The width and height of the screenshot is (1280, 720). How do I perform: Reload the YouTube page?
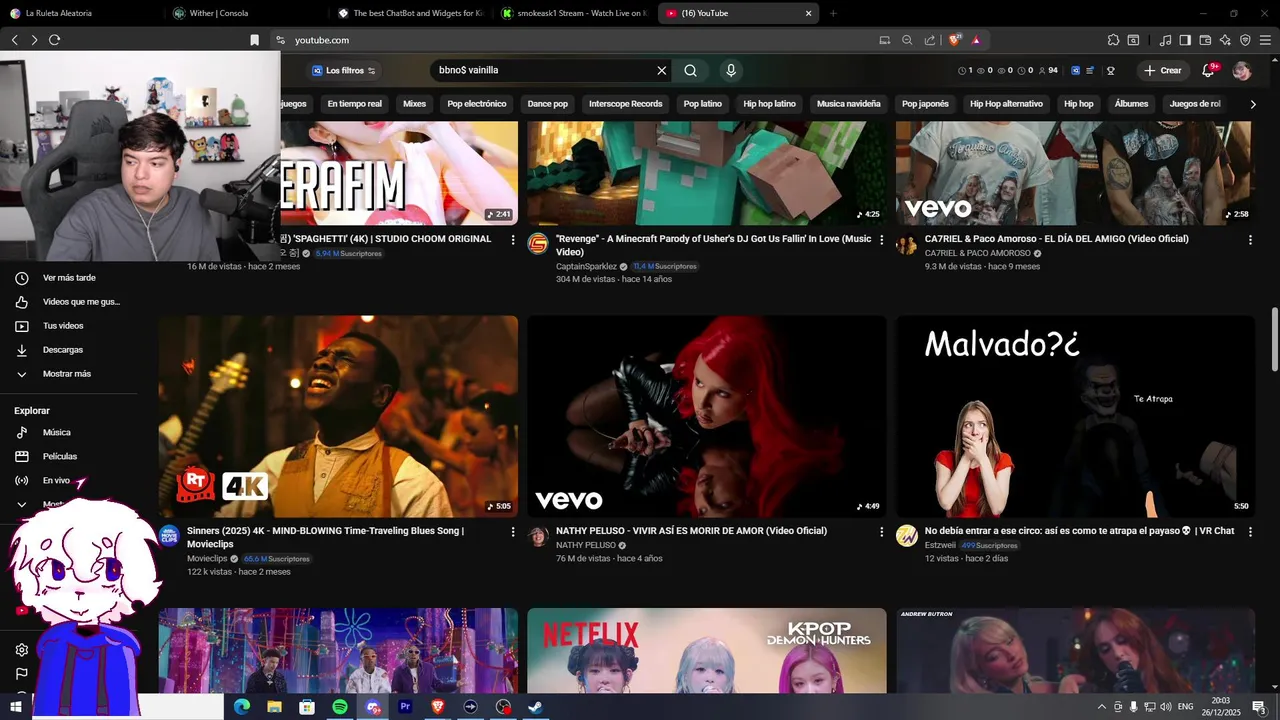coord(54,40)
